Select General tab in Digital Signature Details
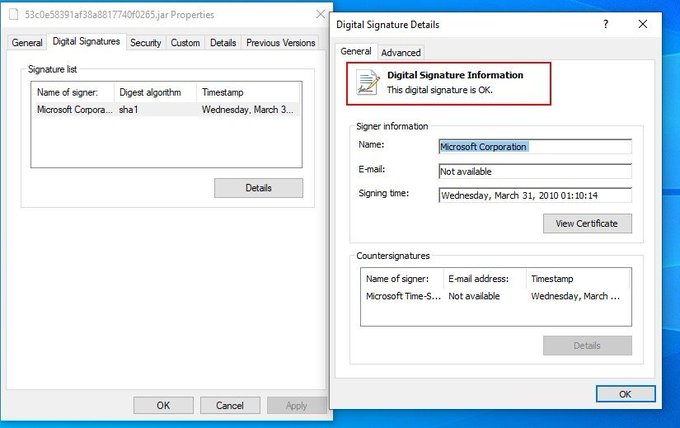Screen dimensions: 680x428 point(356,51)
